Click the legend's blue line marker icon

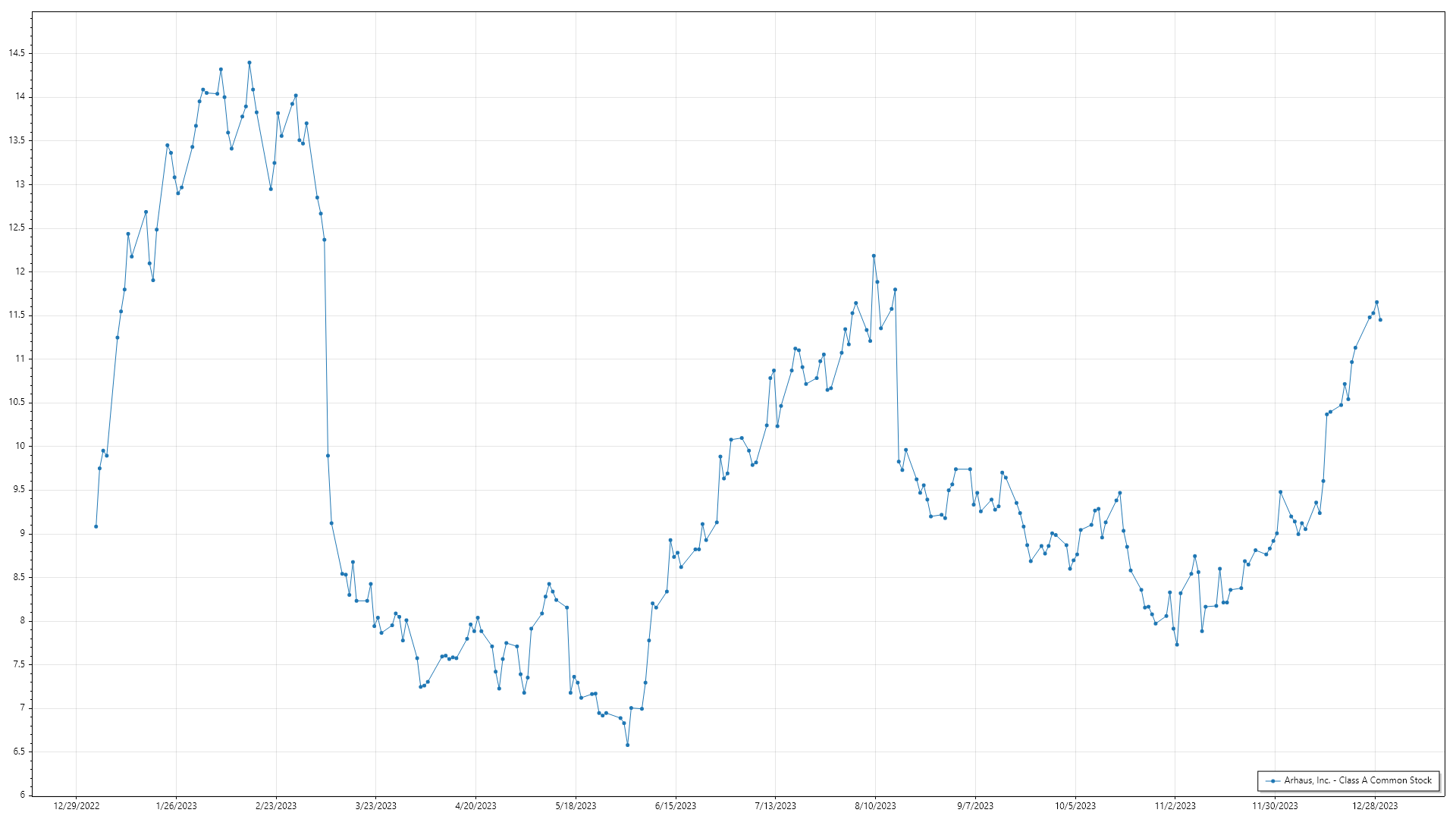coord(1272,780)
